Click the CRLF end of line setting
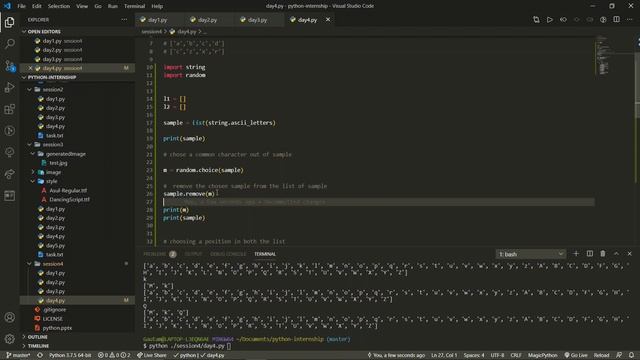This screenshot has height=360, width=640. 516,355
